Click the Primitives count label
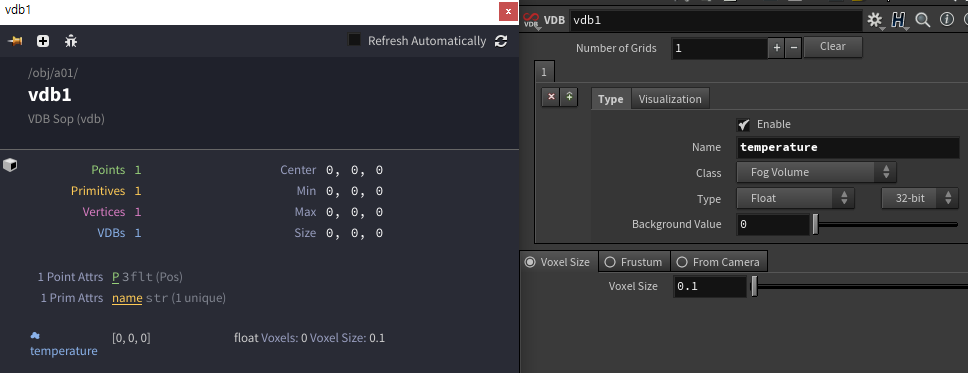968x373 pixels. pos(98,191)
